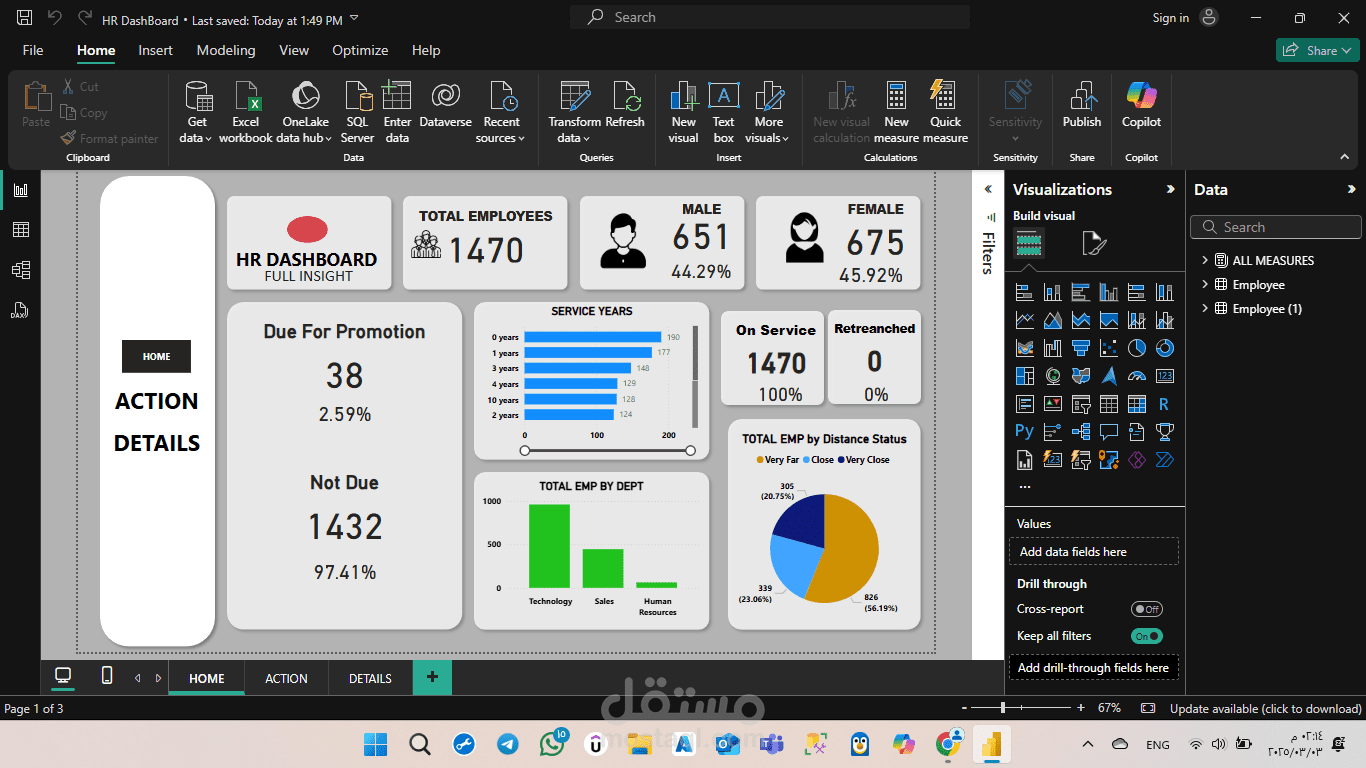Open the Help ribbon tab
1366x768 pixels.
point(426,50)
